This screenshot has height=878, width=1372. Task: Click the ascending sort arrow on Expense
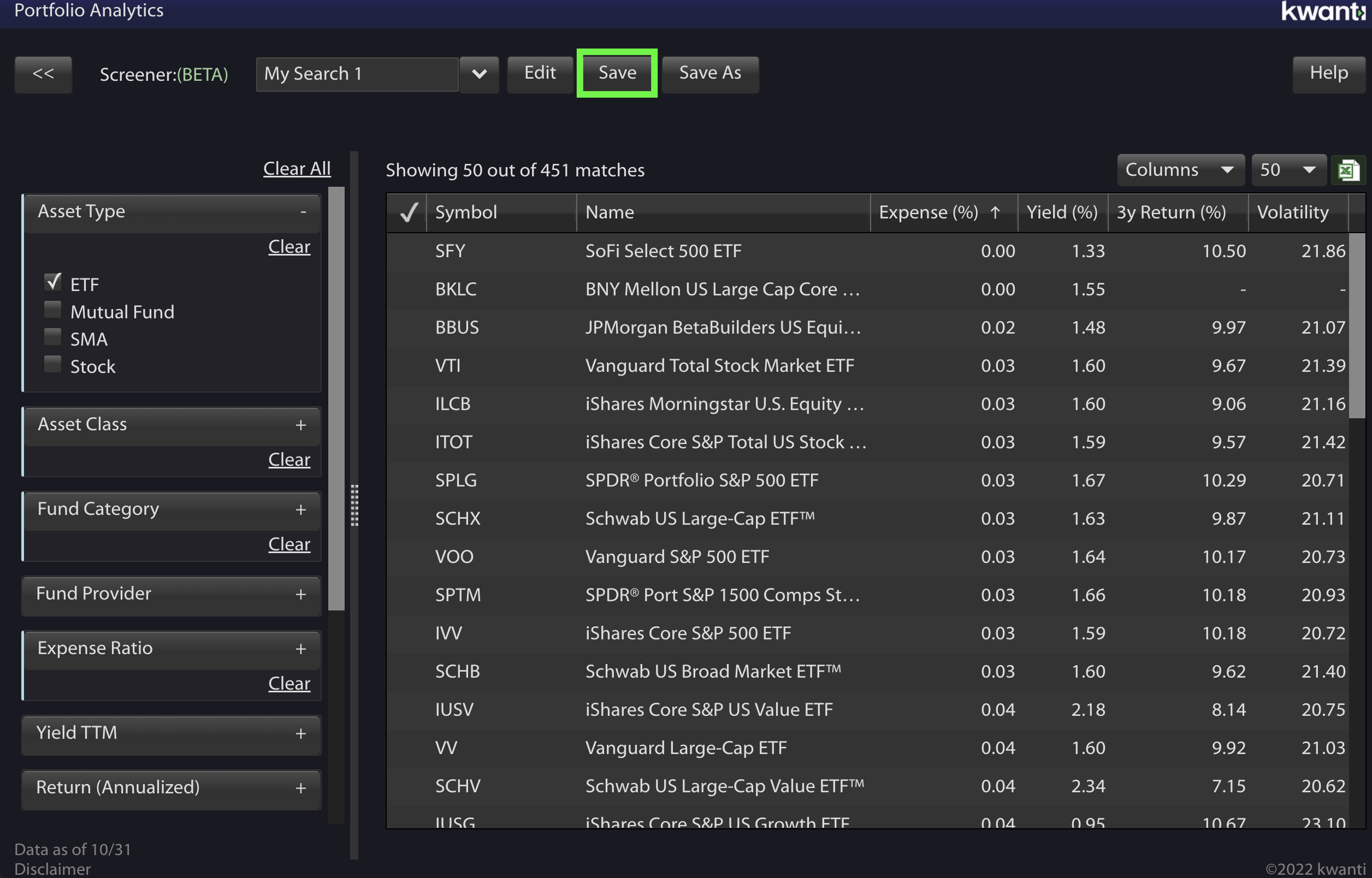click(x=995, y=212)
